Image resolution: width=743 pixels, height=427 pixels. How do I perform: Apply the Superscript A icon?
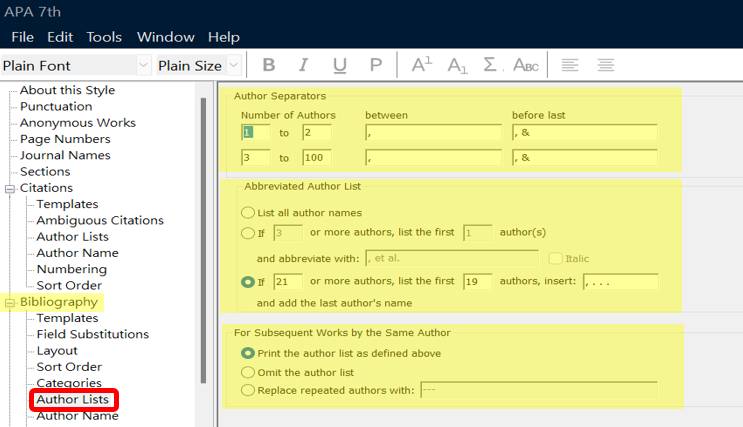pyautogui.click(x=421, y=64)
